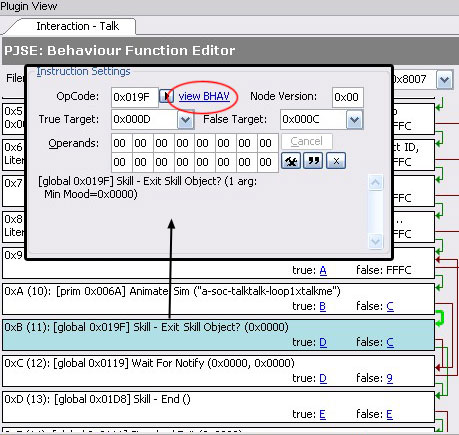Follow the true: D link on Exit Skill Object row
Screen dimensions: 459x435
(323, 342)
